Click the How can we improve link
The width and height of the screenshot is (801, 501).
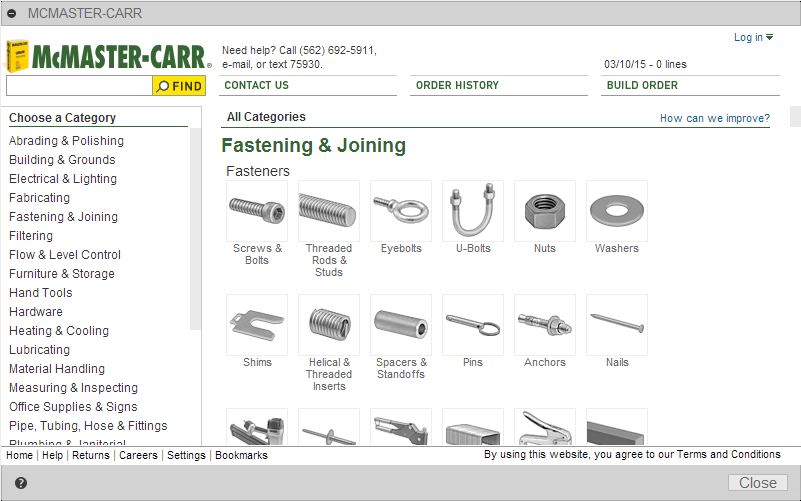(715, 118)
